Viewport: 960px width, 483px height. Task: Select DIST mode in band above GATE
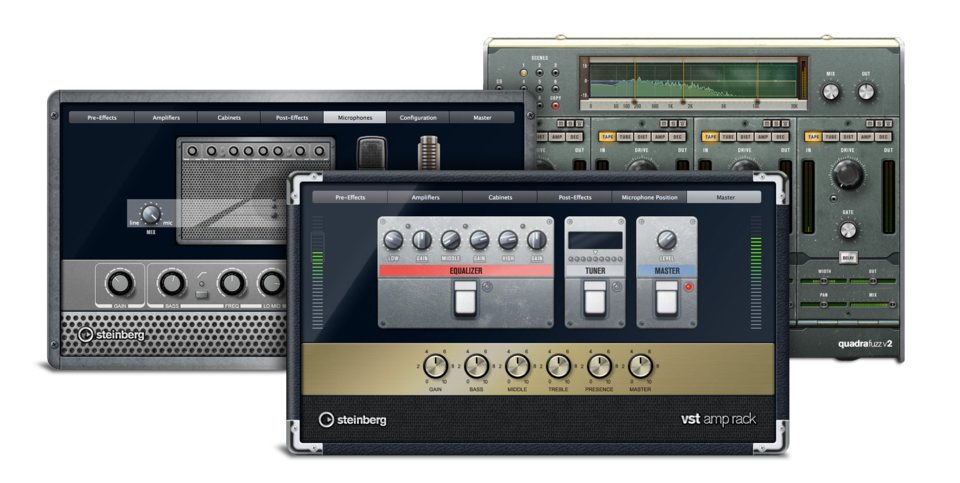pos(848,137)
